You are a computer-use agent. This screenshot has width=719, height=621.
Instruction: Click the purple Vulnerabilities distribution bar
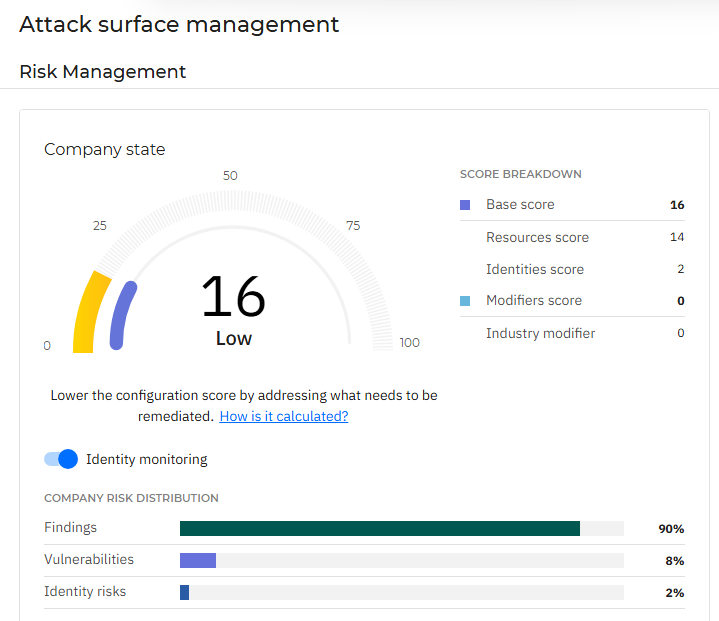click(x=198, y=561)
